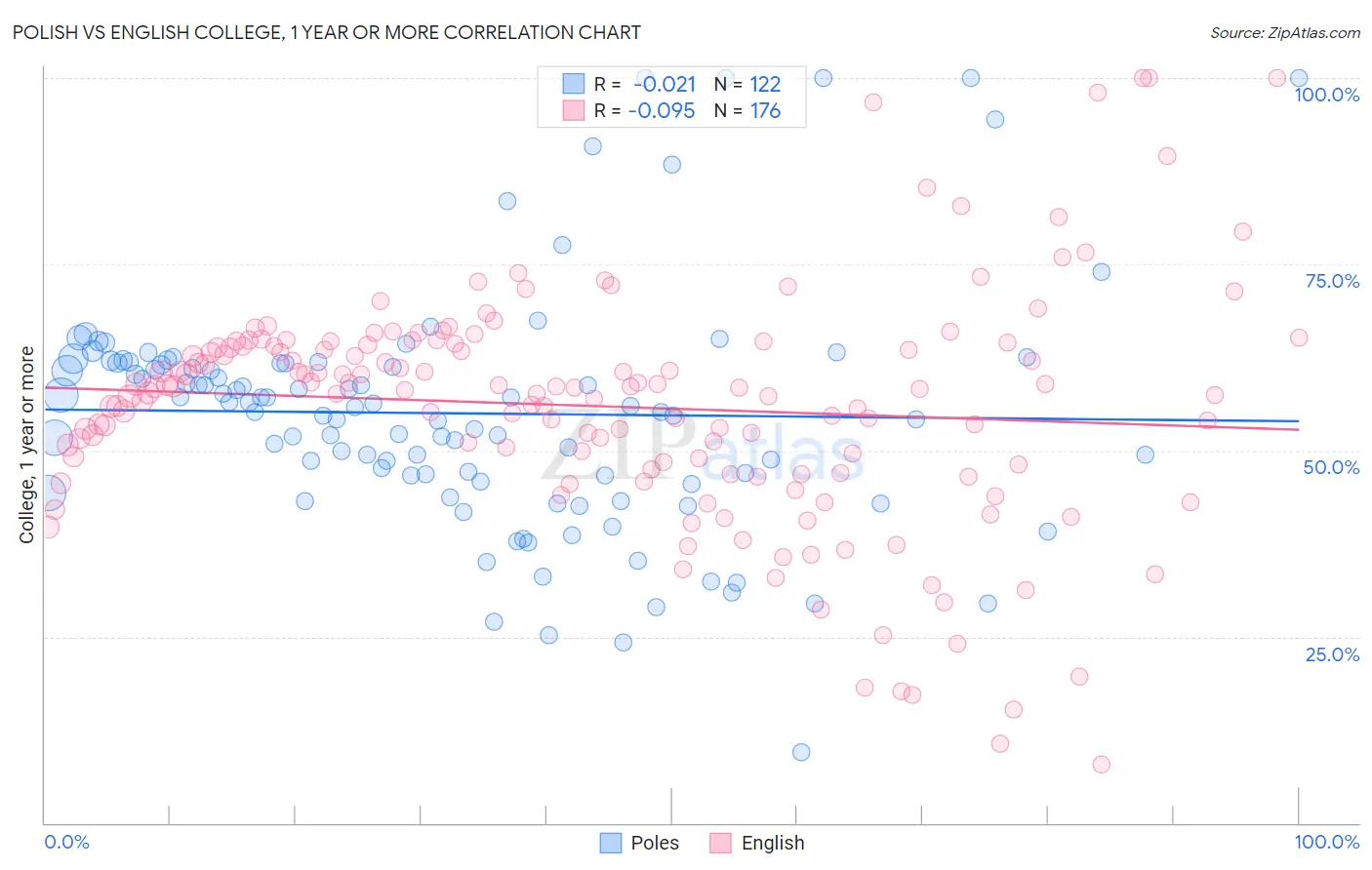The width and height of the screenshot is (1372, 870).
Task: Click the blue swatch beside R = -0.021
Action: [x=573, y=84]
